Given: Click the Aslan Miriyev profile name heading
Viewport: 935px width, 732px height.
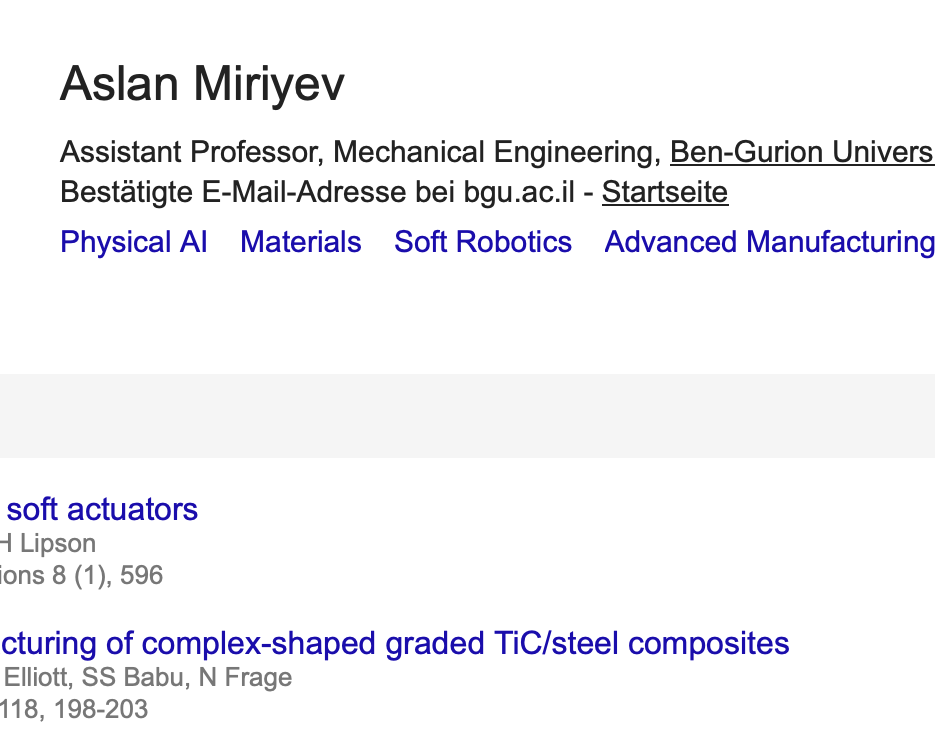Looking at the screenshot, I should point(202,83).
